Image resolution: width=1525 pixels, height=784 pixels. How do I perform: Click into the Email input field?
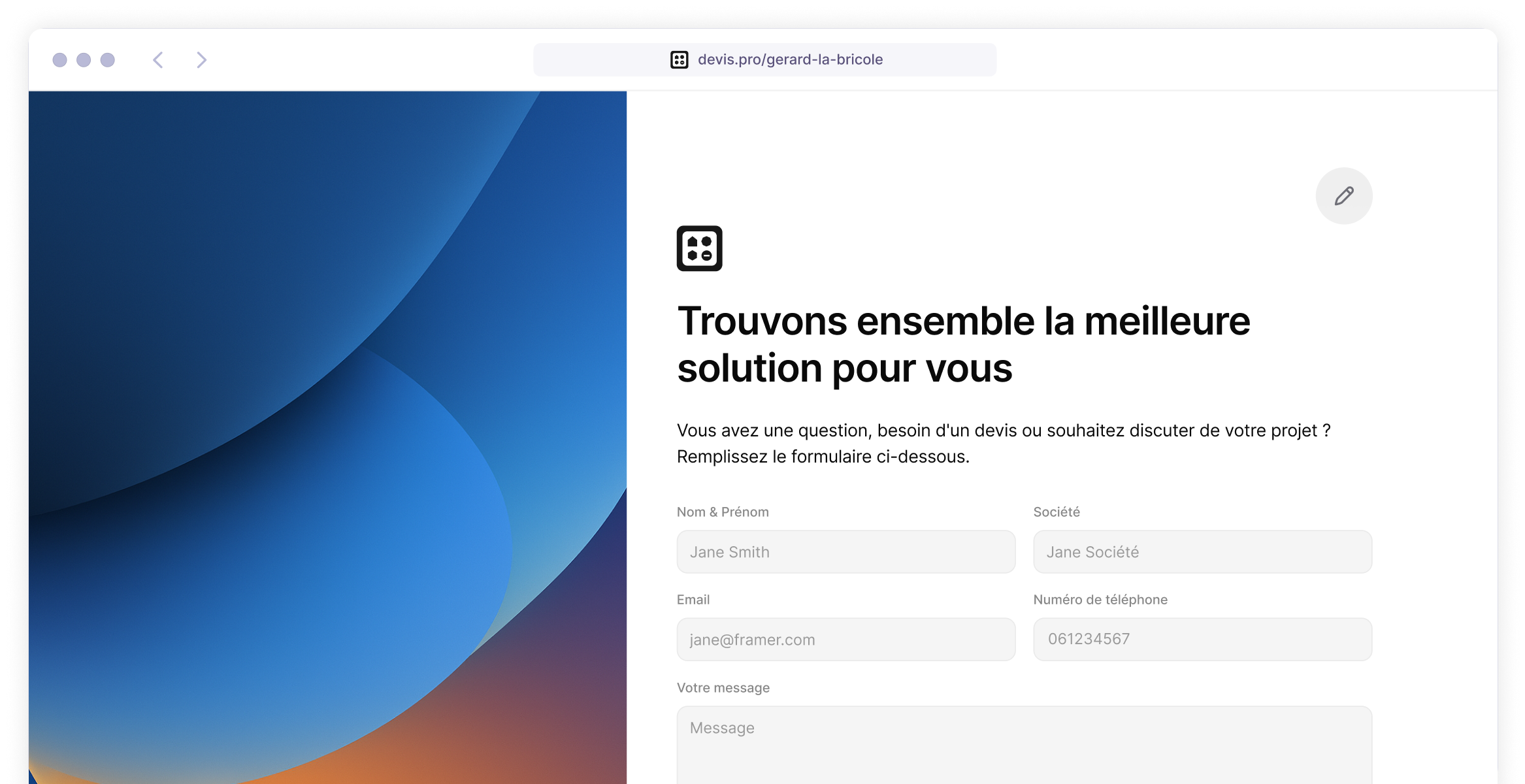pyautogui.click(x=845, y=640)
